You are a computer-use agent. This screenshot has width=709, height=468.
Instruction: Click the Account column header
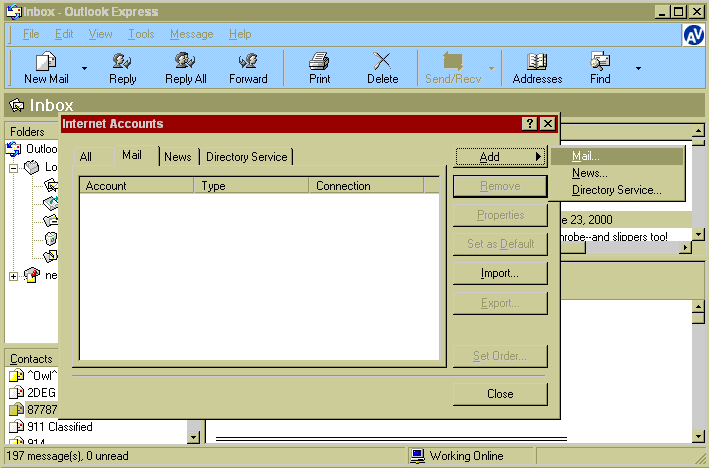pyautogui.click(x=137, y=186)
